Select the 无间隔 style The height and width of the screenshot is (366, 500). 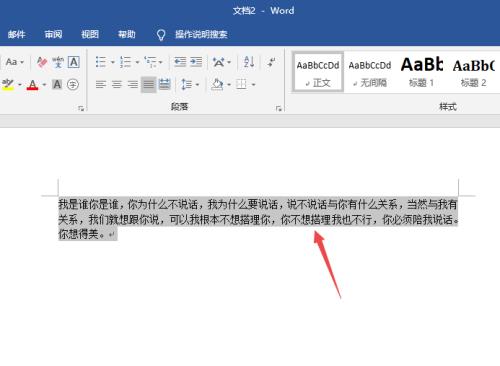click(x=370, y=72)
